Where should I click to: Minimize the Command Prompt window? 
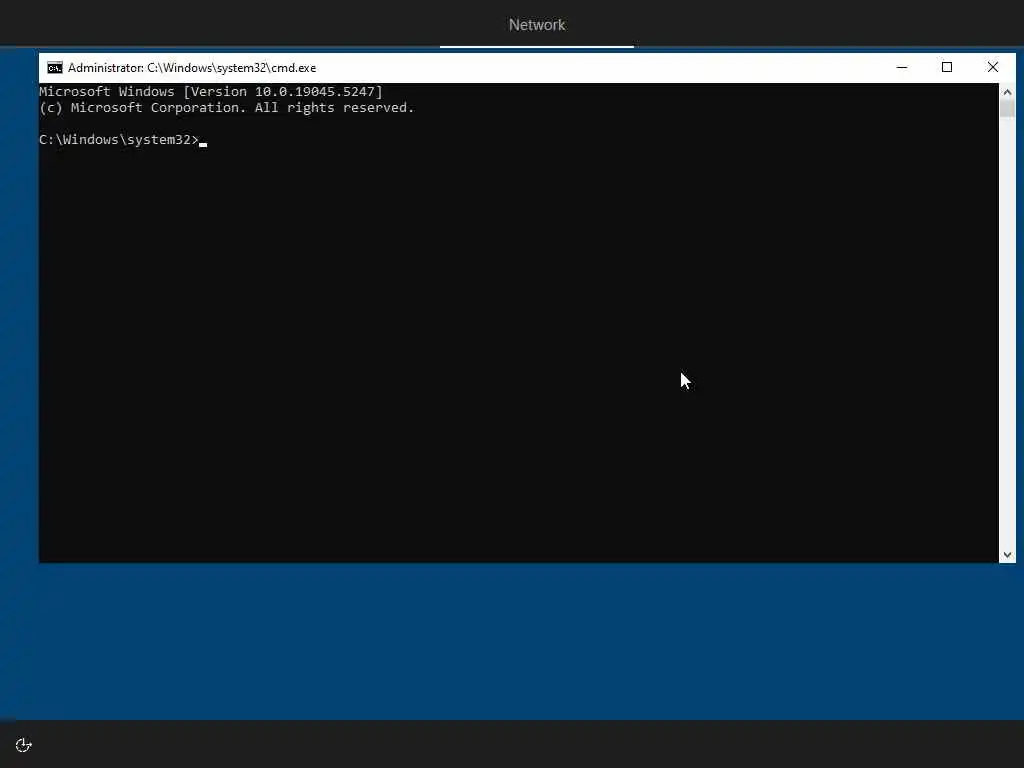[x=902, y=67]
